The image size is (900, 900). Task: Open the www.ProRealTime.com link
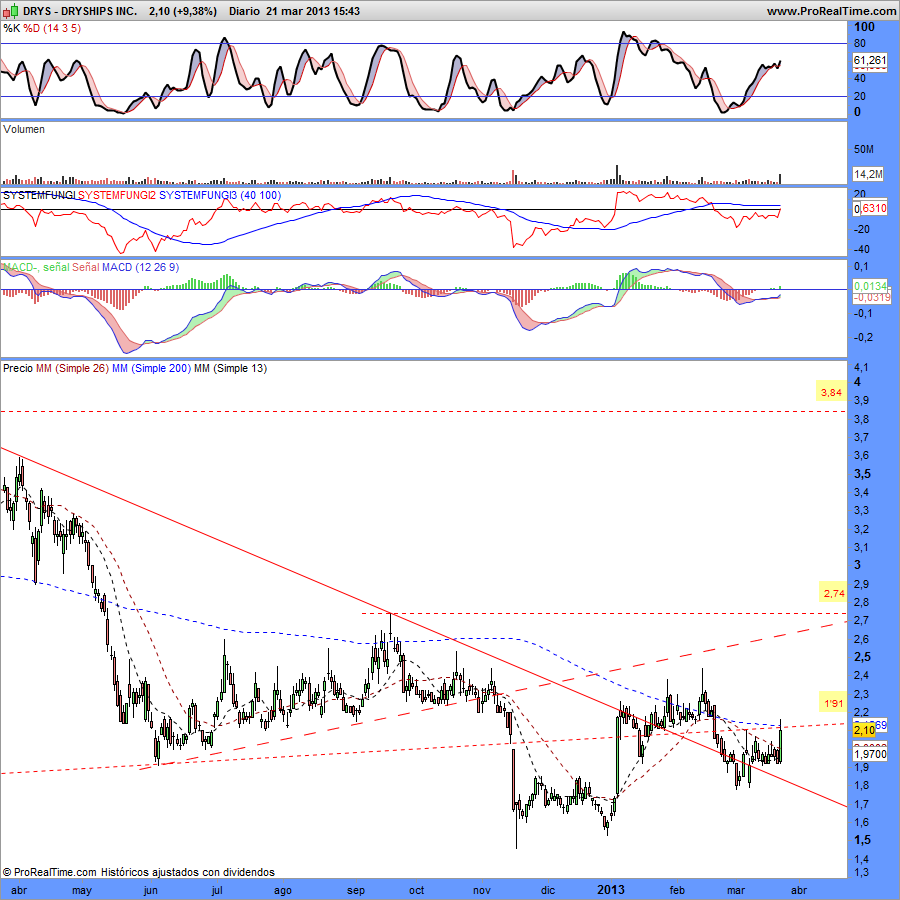[831, 11]
